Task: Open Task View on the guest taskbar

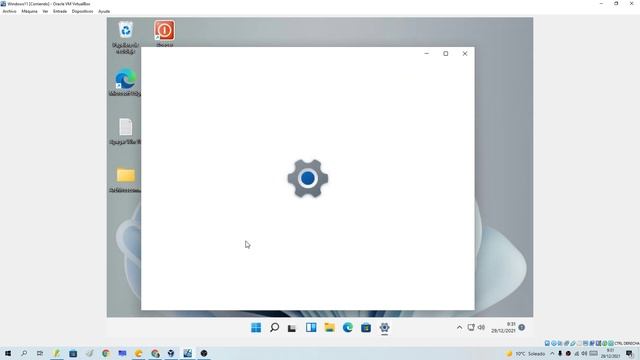Action: [x=292, y=327]
